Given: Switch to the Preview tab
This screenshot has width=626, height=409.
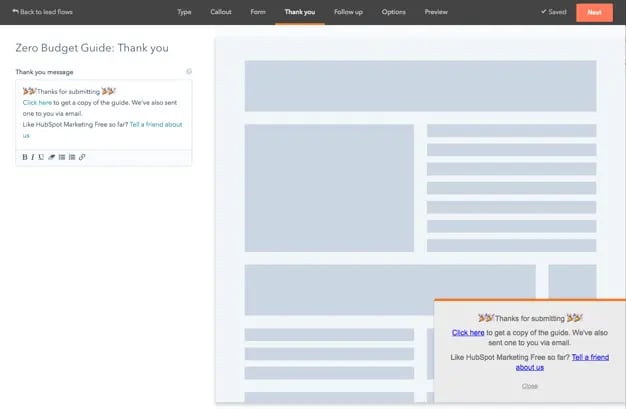Looking at the screenshot, I should (x=436, y=12).
